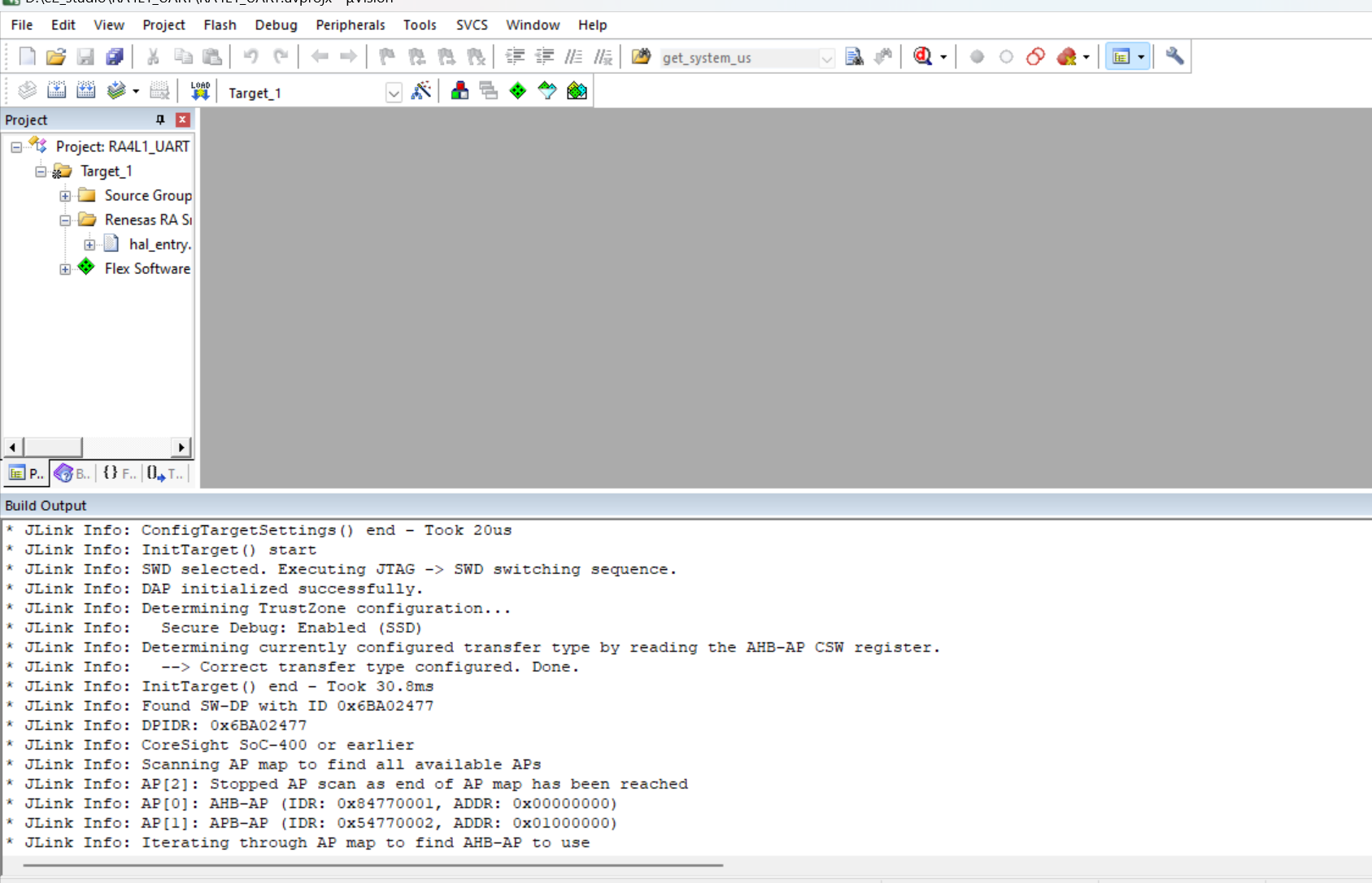Uncomment the selected lines

[603, 57]
